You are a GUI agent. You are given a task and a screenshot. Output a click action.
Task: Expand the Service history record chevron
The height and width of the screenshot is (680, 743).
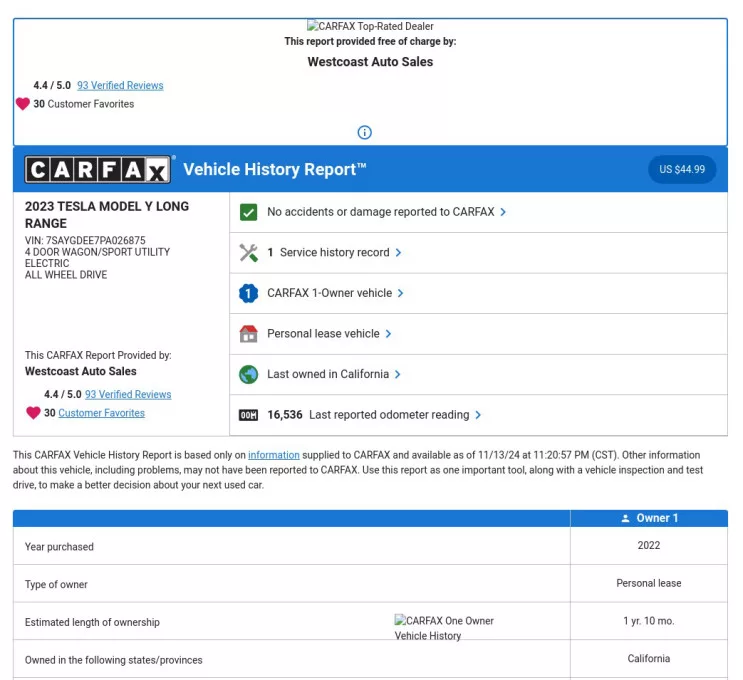pyautogui.click(x=399, y=253)
